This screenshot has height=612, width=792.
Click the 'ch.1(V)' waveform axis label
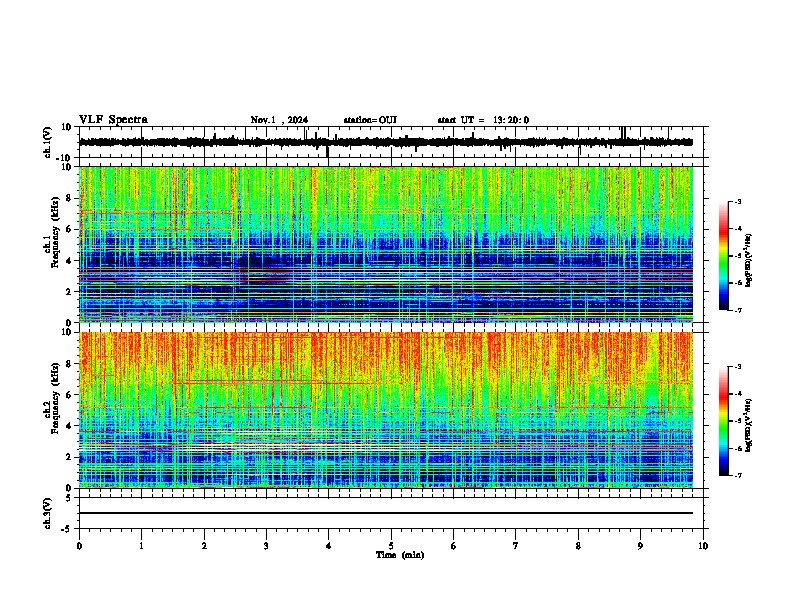click(47, 142)
